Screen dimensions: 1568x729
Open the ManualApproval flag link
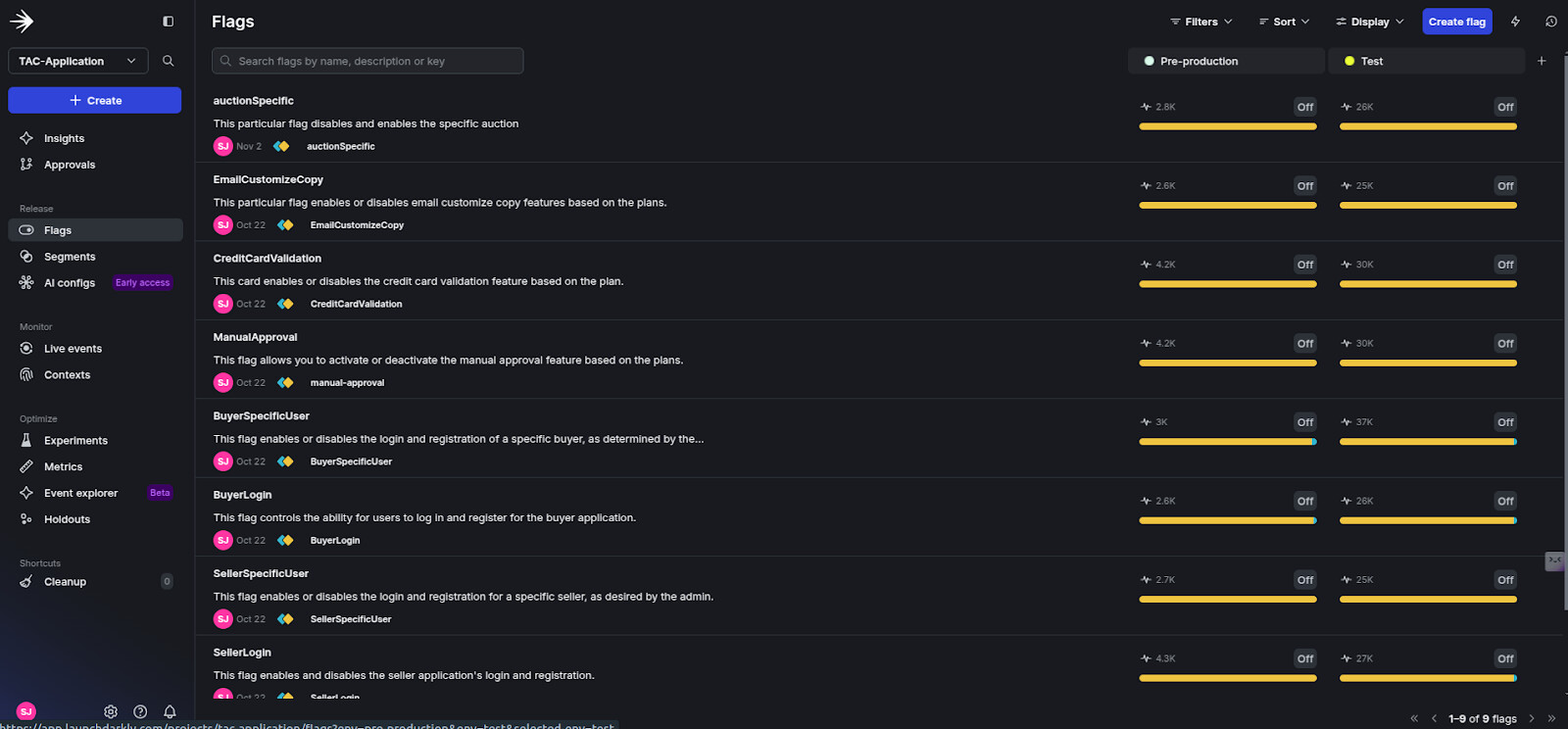coord(255,337)
